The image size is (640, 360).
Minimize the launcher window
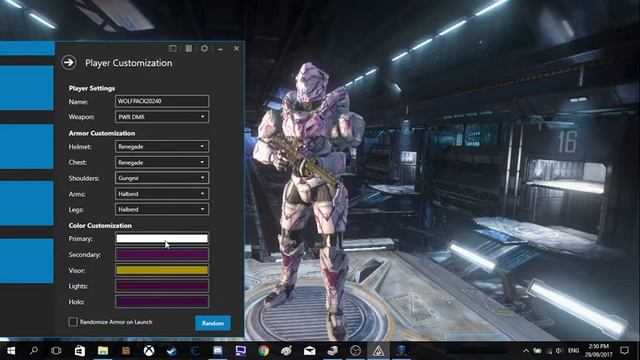[x=220, y=49]
